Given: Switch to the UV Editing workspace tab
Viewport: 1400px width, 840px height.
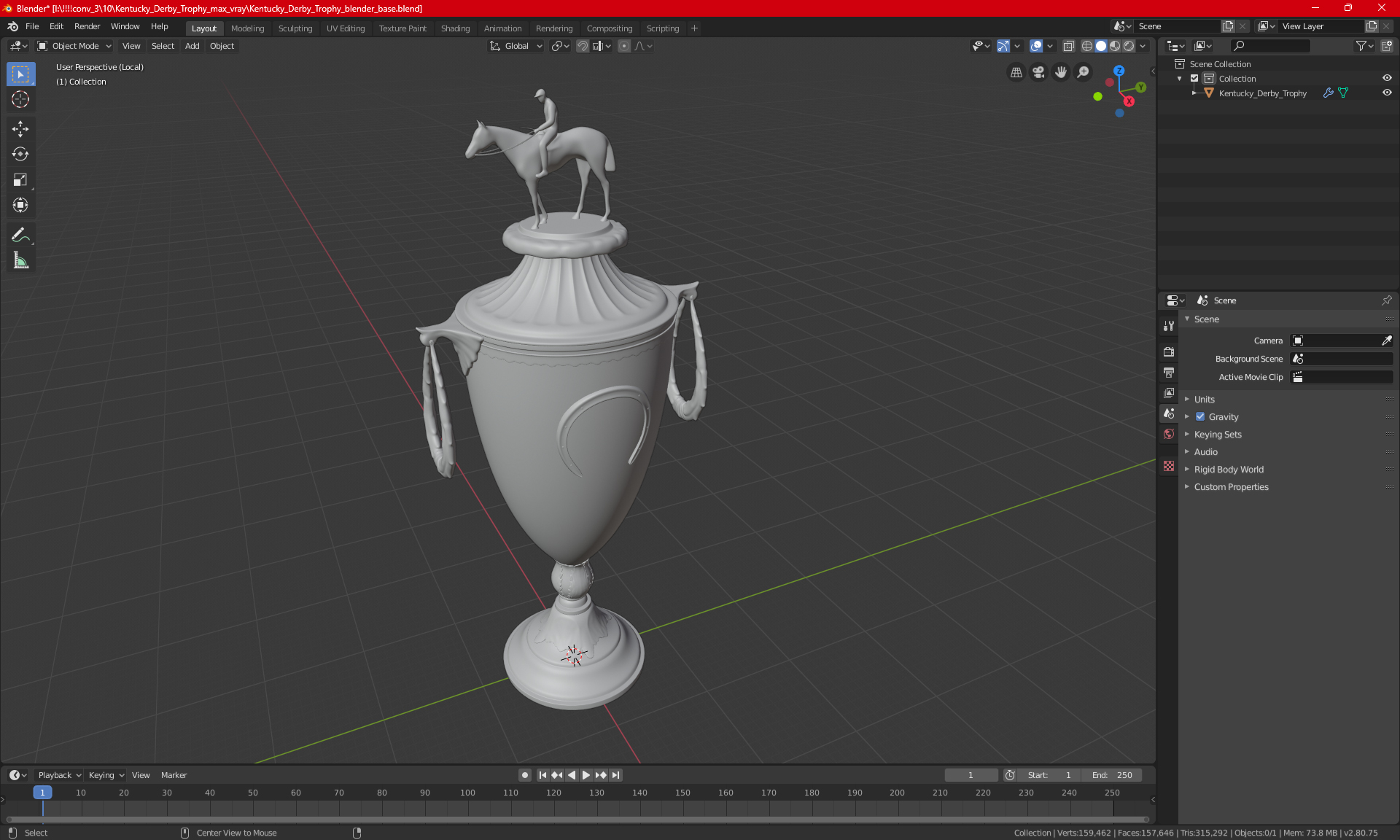Looking at the screenshot, I should tap(346, 28).
